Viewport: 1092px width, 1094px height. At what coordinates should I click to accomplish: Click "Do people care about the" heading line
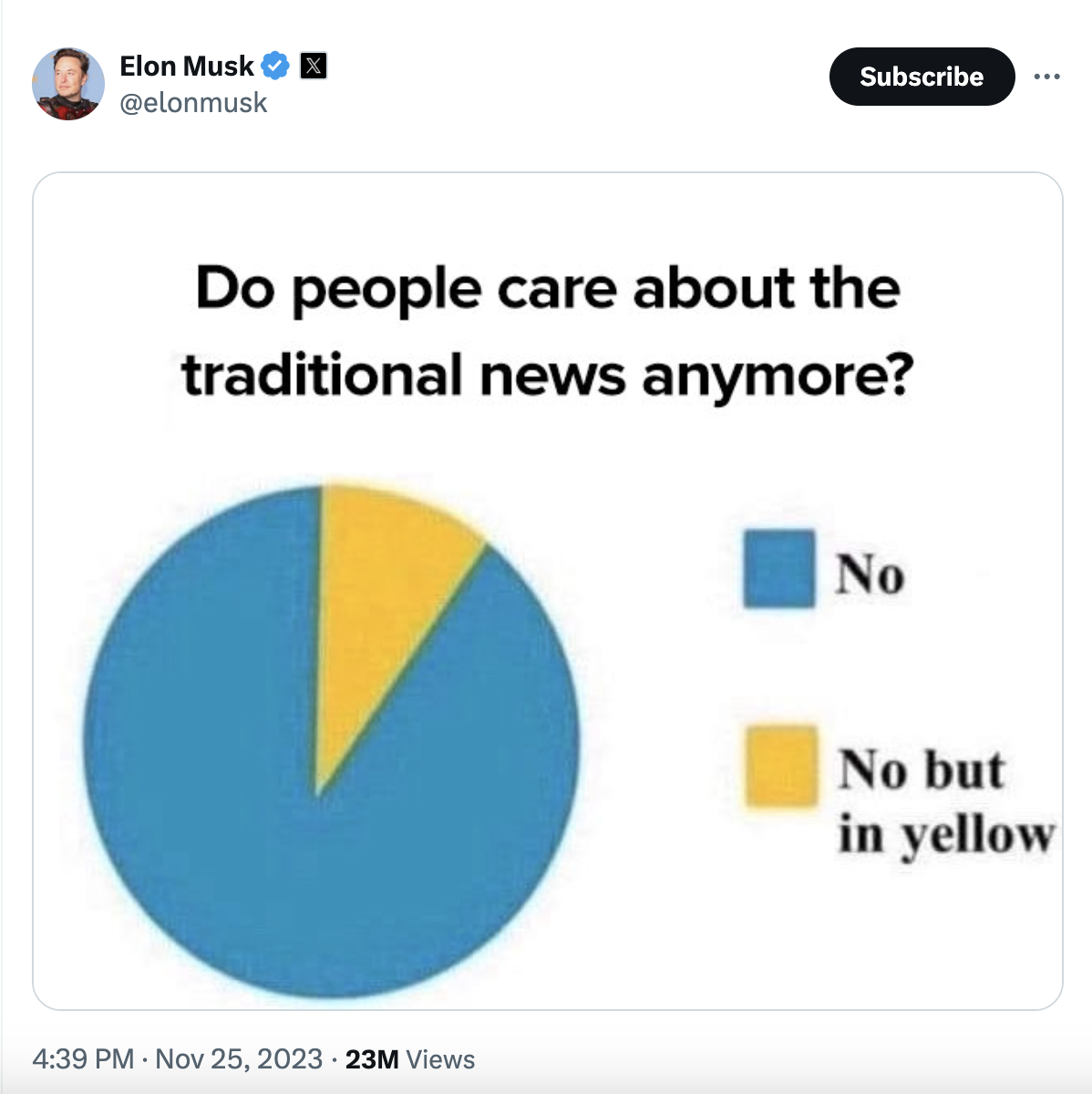click(548, 288)
